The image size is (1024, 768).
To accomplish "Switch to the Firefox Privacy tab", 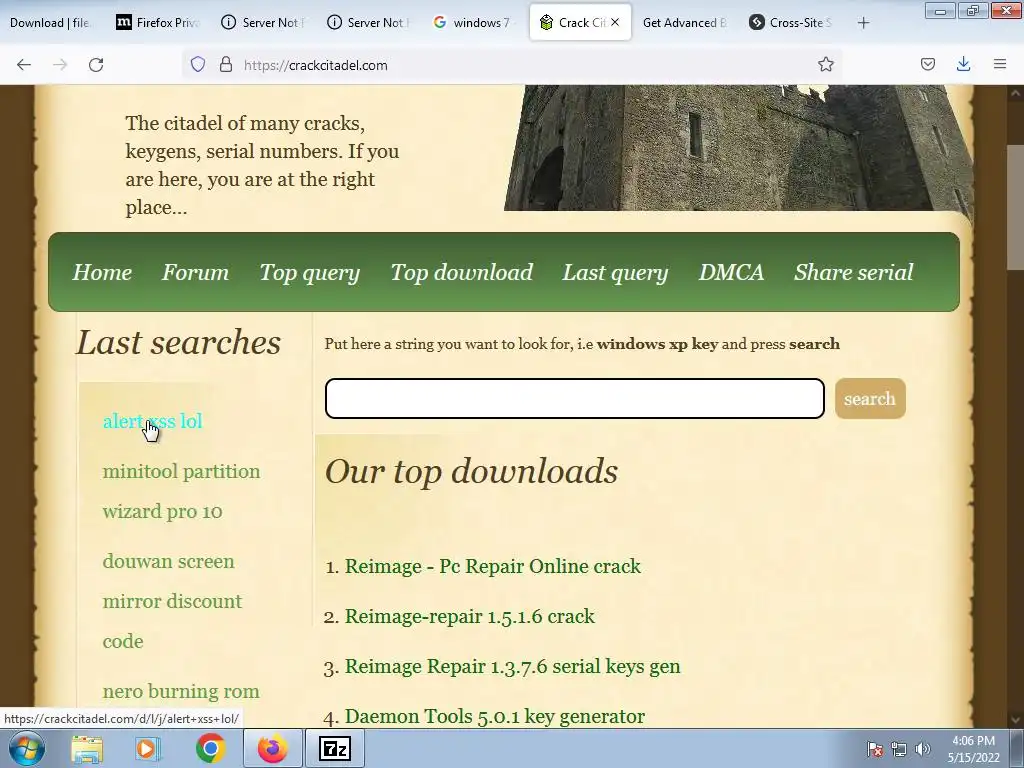I will point(159,23).
